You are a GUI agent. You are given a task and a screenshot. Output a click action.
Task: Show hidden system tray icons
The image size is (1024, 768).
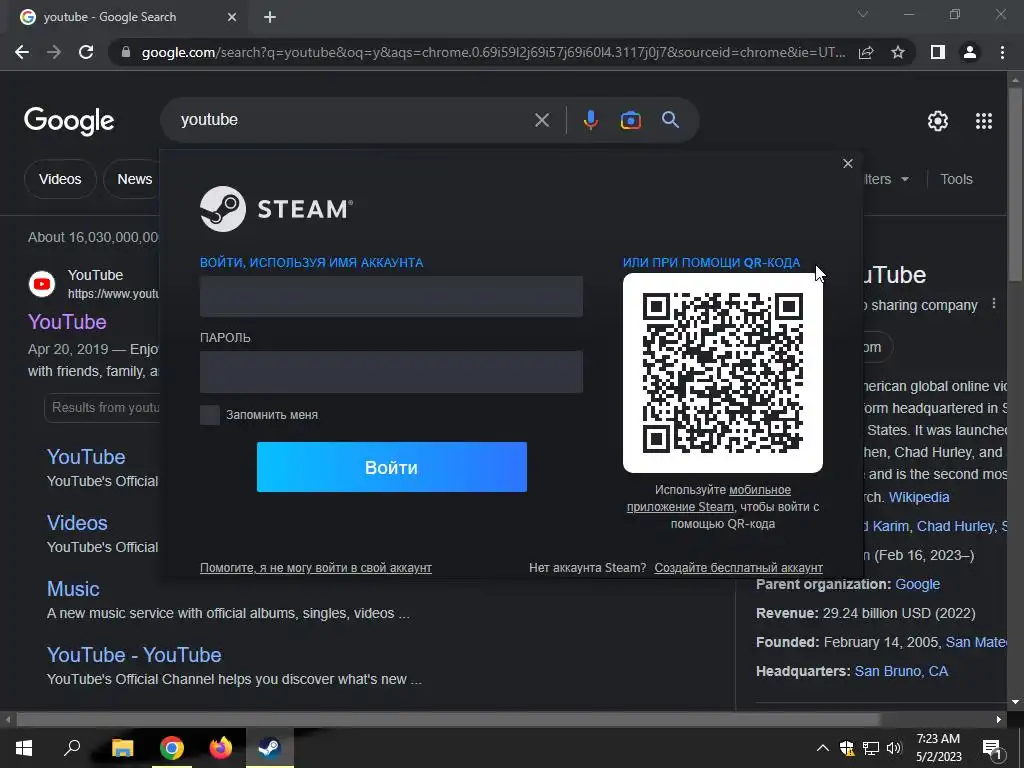822,748
